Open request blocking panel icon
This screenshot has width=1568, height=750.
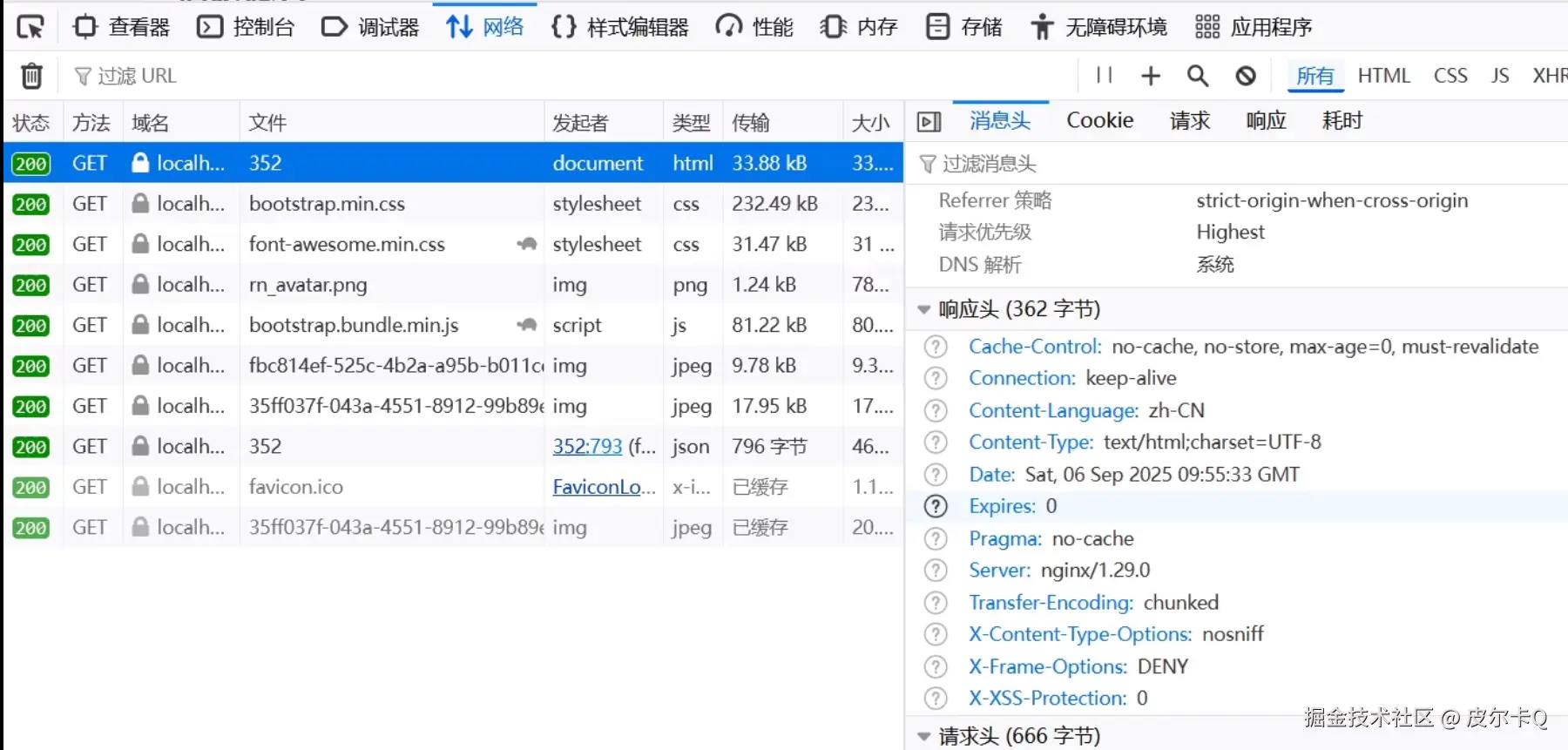[1246, 76]
